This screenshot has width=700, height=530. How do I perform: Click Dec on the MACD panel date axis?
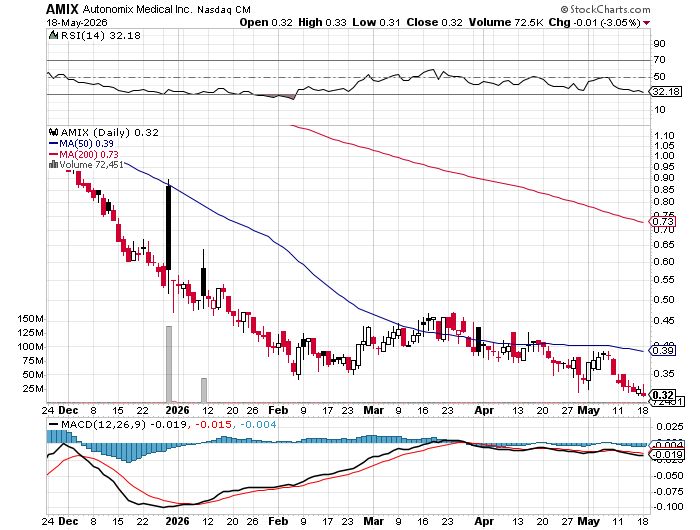tap(68, 521)
